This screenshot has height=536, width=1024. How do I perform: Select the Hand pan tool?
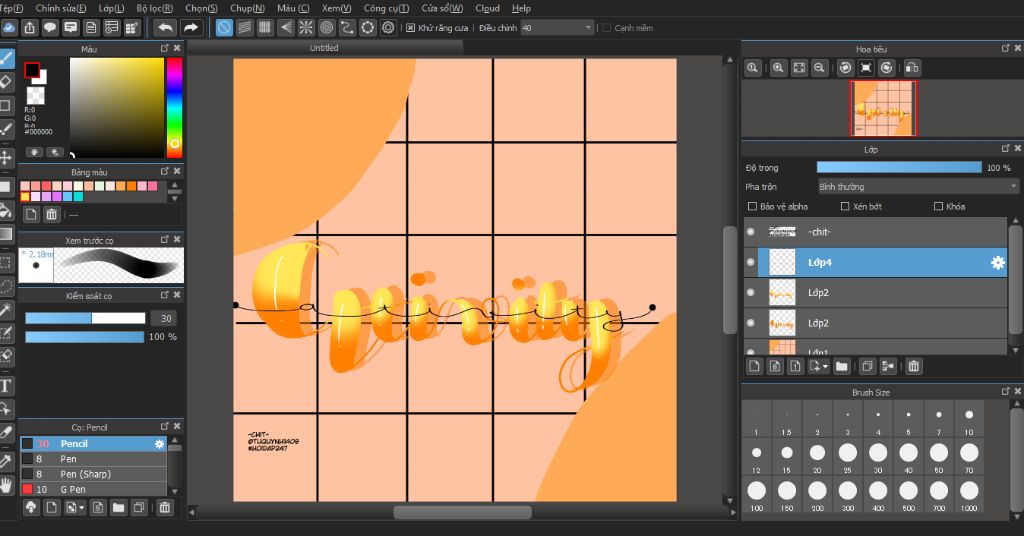click(7, 485)
